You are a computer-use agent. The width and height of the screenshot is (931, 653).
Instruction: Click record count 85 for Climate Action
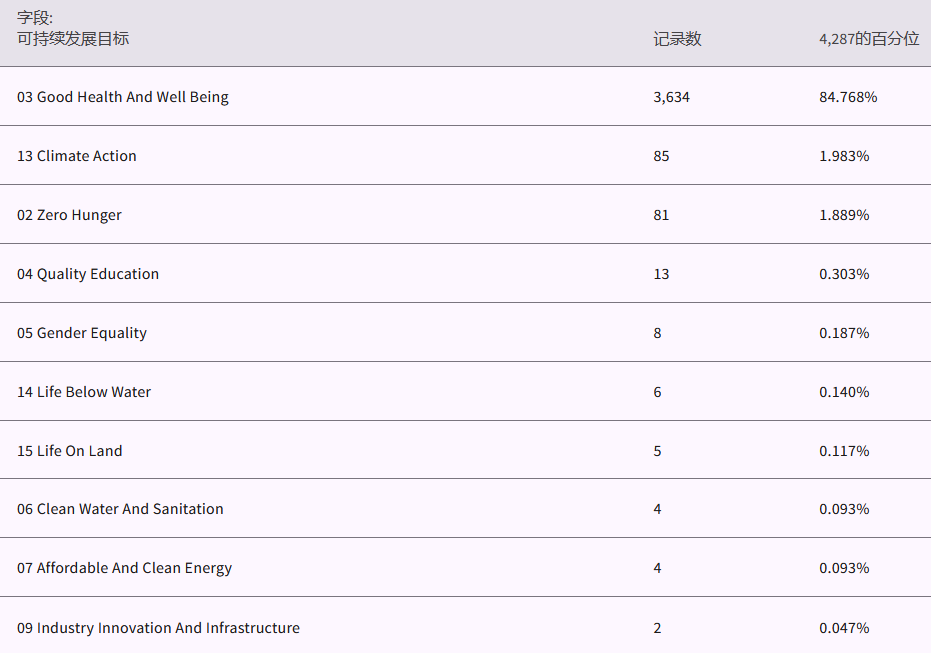click(661, 156)
